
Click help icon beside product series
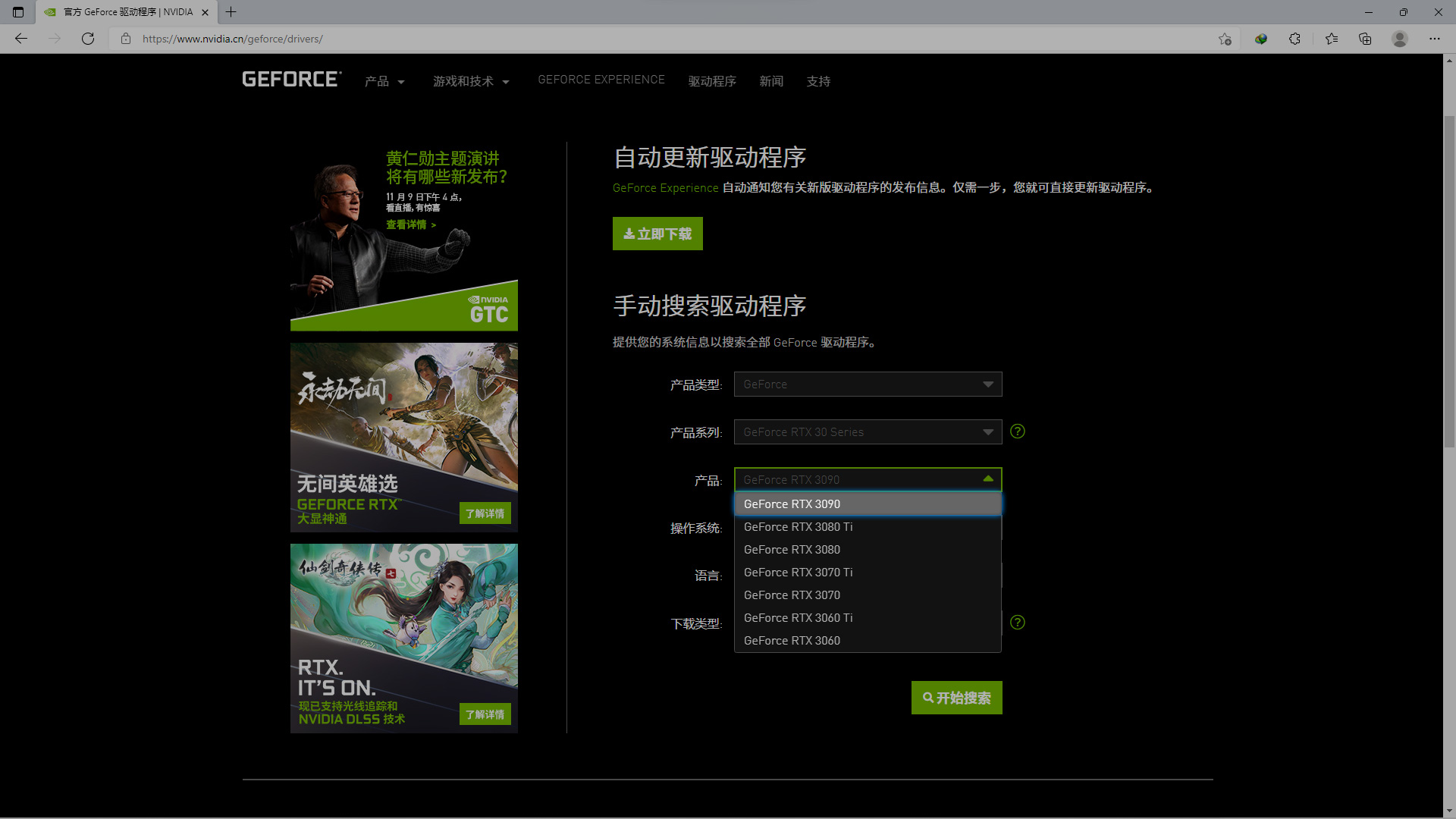coord(1018,431)
